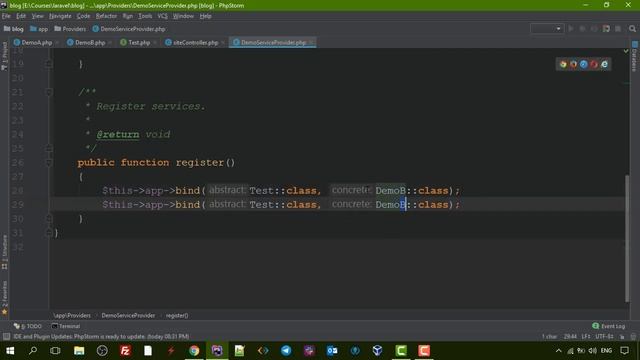Collapse the register function at line 26

49,163
